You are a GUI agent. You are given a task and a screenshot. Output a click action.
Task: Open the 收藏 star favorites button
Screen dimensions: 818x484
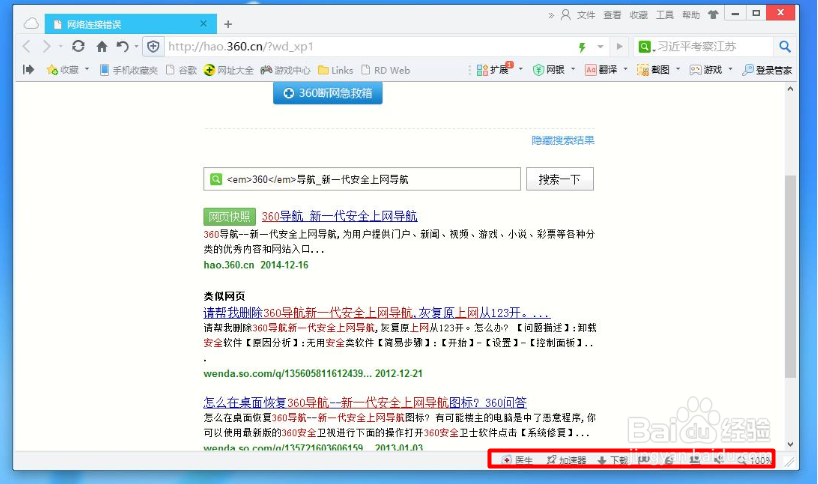[x=62, y=69]
